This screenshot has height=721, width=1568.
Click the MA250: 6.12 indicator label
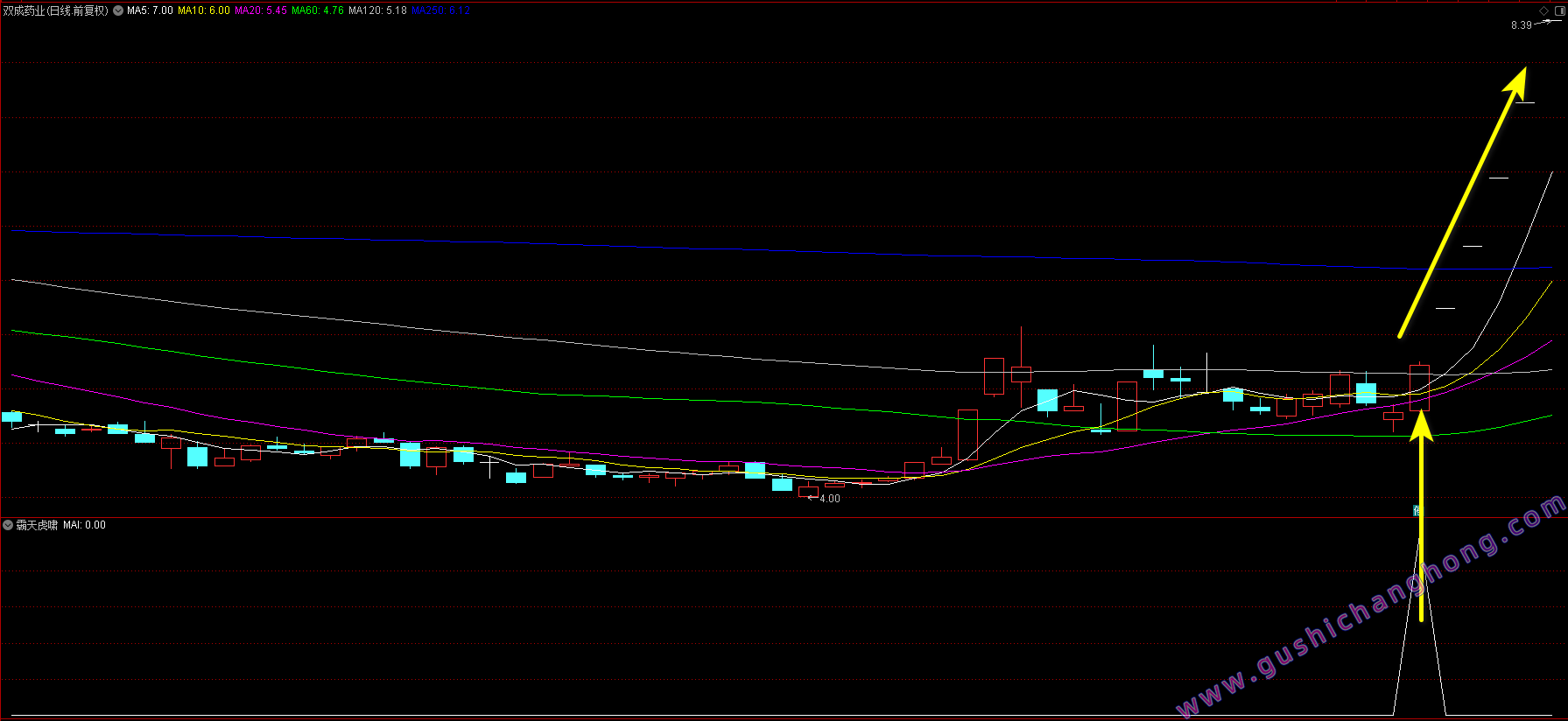point(440,10)
